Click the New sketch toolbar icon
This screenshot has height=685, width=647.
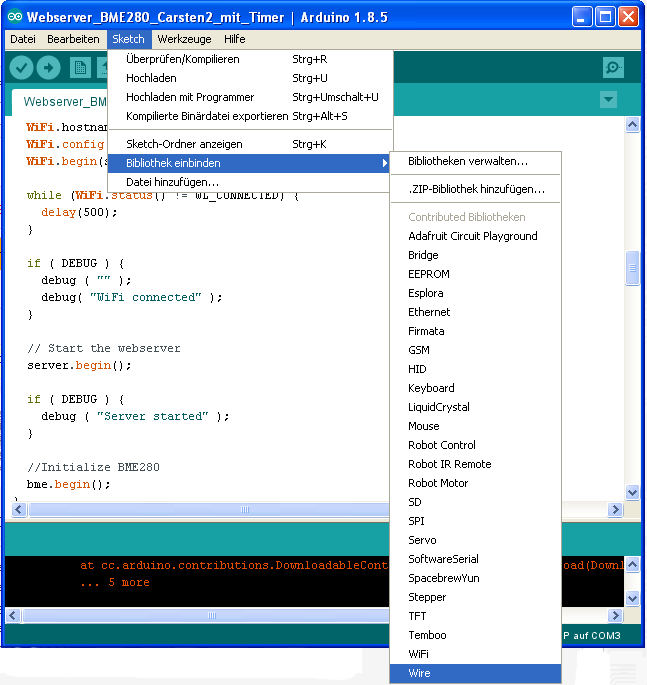point(80,68)
